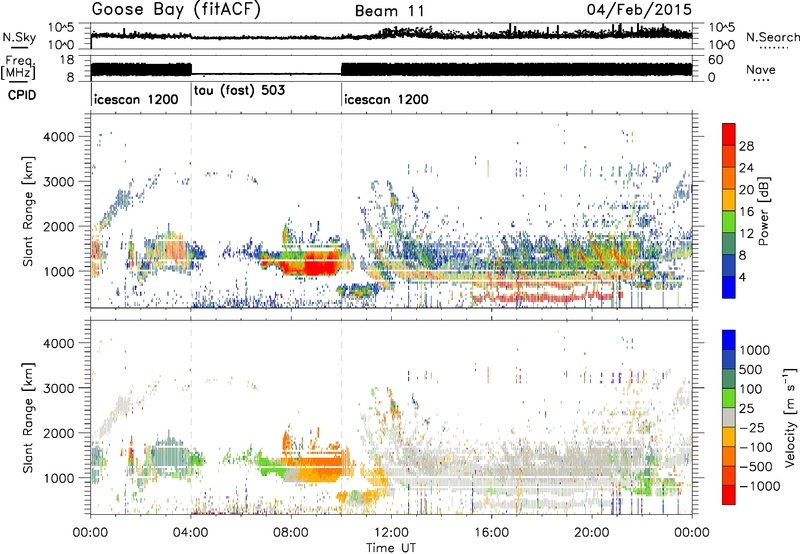
Task: Click the gray segment of Velocity color bar
Action: [x=729, y=418]
